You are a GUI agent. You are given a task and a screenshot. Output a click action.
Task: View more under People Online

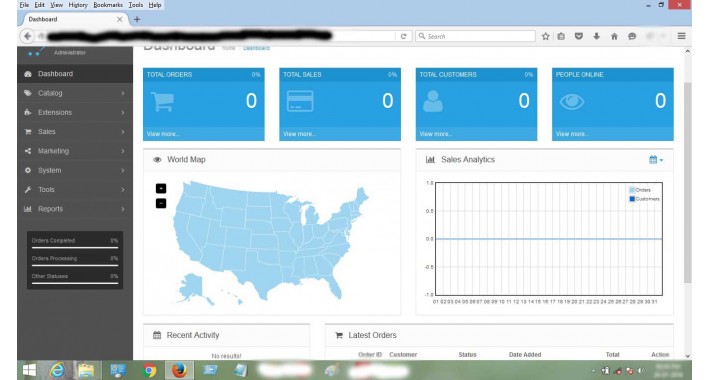click(572, 134)
